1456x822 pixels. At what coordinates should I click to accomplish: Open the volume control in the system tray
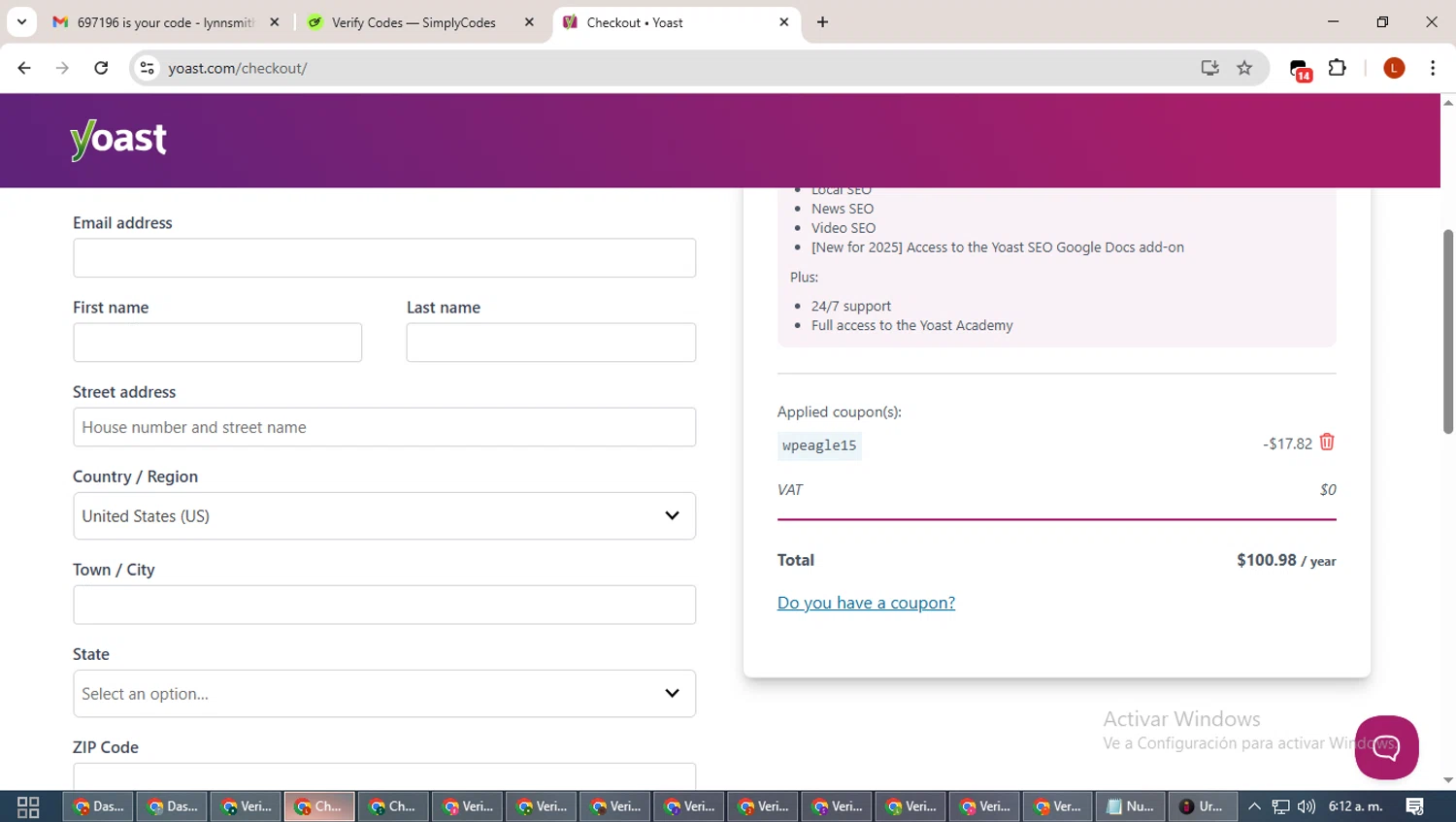(1307, 806)
